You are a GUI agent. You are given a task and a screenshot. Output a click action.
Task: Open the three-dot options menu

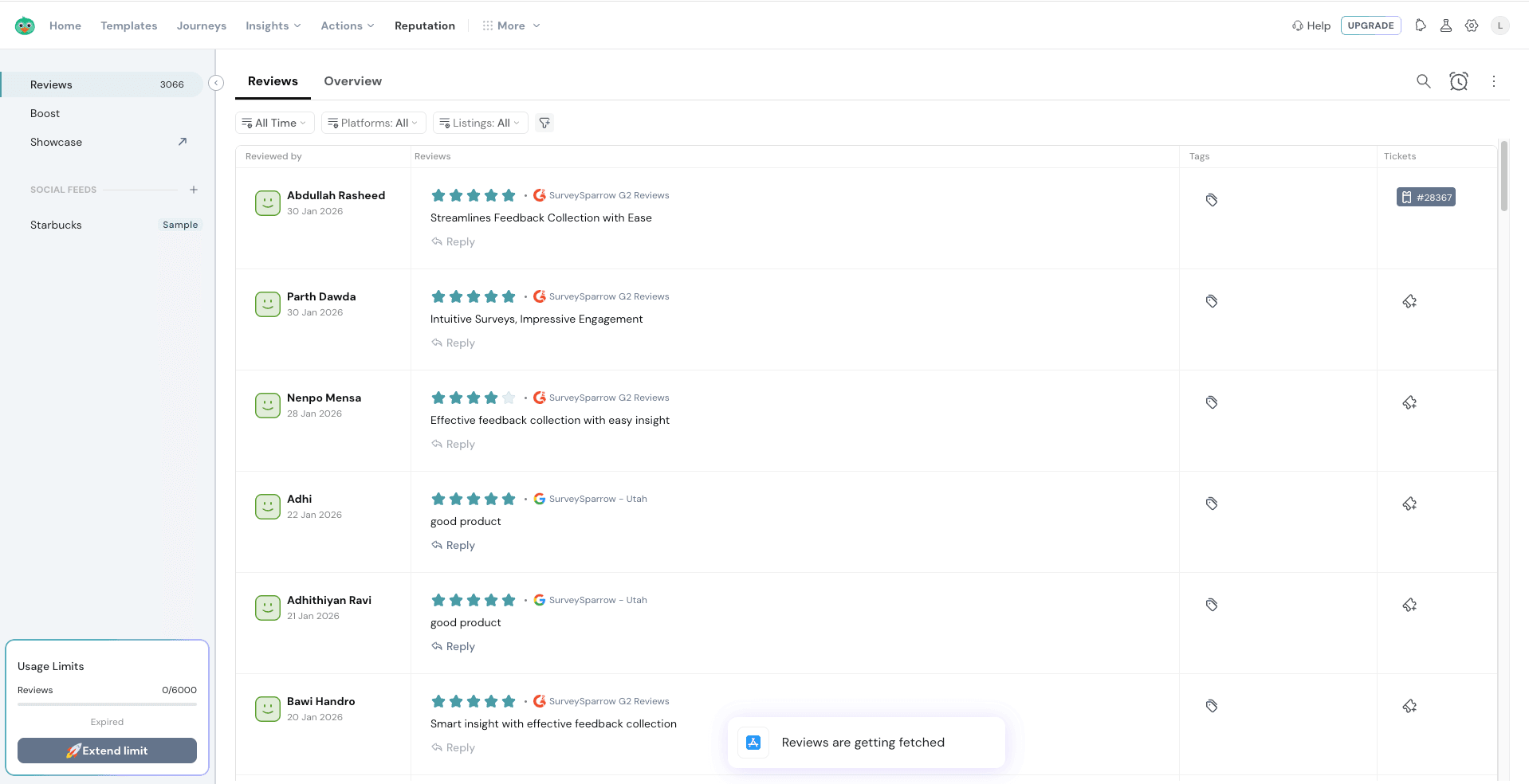coord(1494,81)
